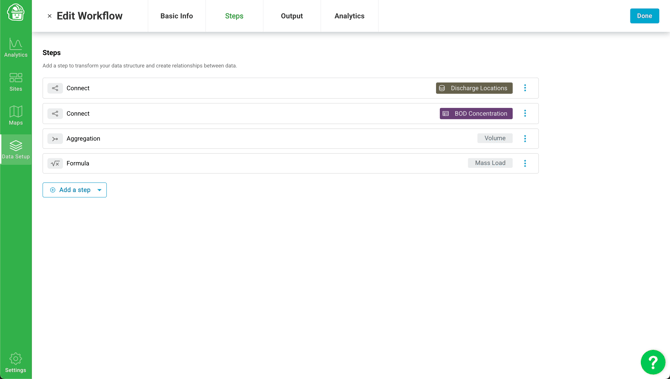Viewport: 670px width, 379px height.
Task: Open the Analytics tab in the header
Action: pos(350,16)
